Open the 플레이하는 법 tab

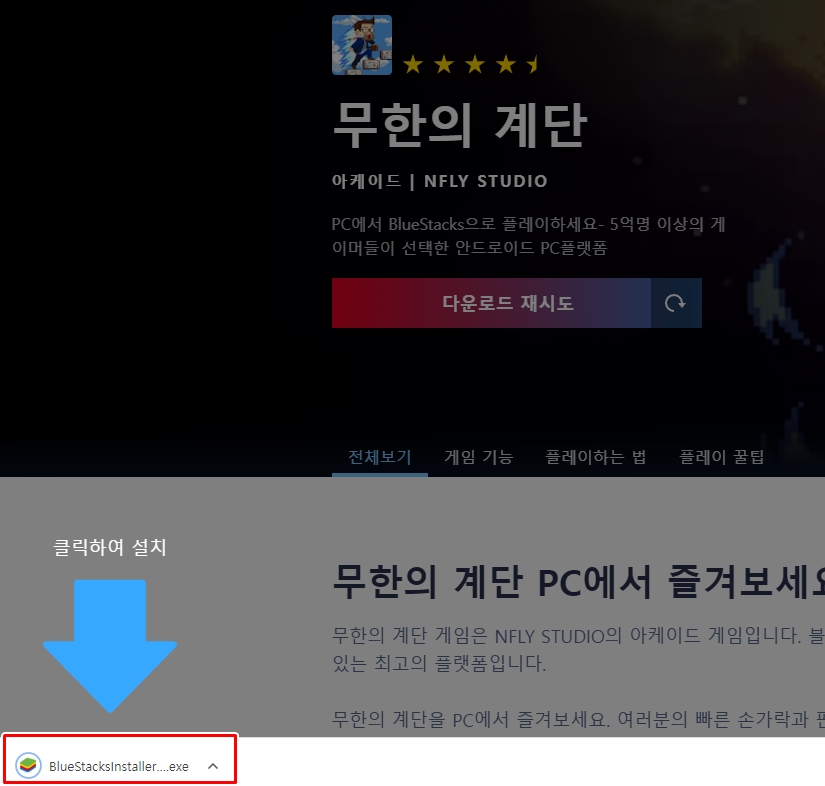(x=596, y=457)
